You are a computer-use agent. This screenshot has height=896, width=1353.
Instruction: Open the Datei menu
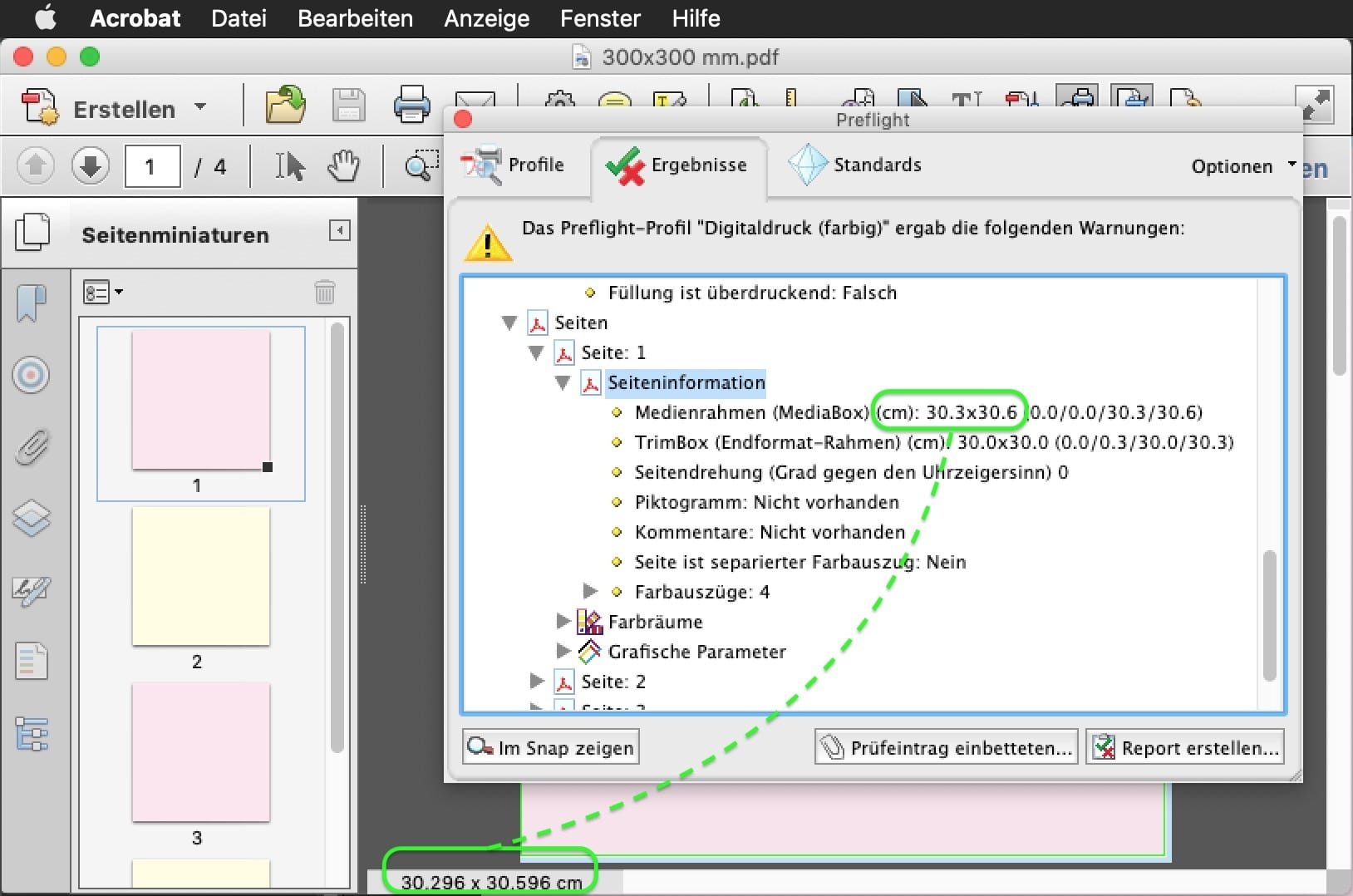coord(239,18)
